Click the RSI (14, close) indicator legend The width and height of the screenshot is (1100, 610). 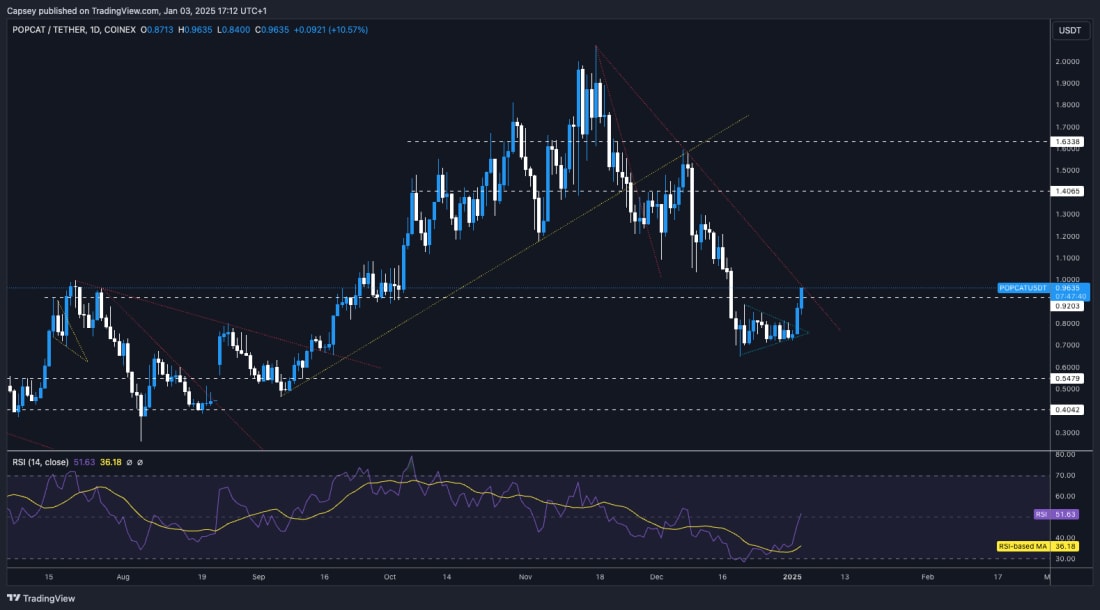pos(40,462)
